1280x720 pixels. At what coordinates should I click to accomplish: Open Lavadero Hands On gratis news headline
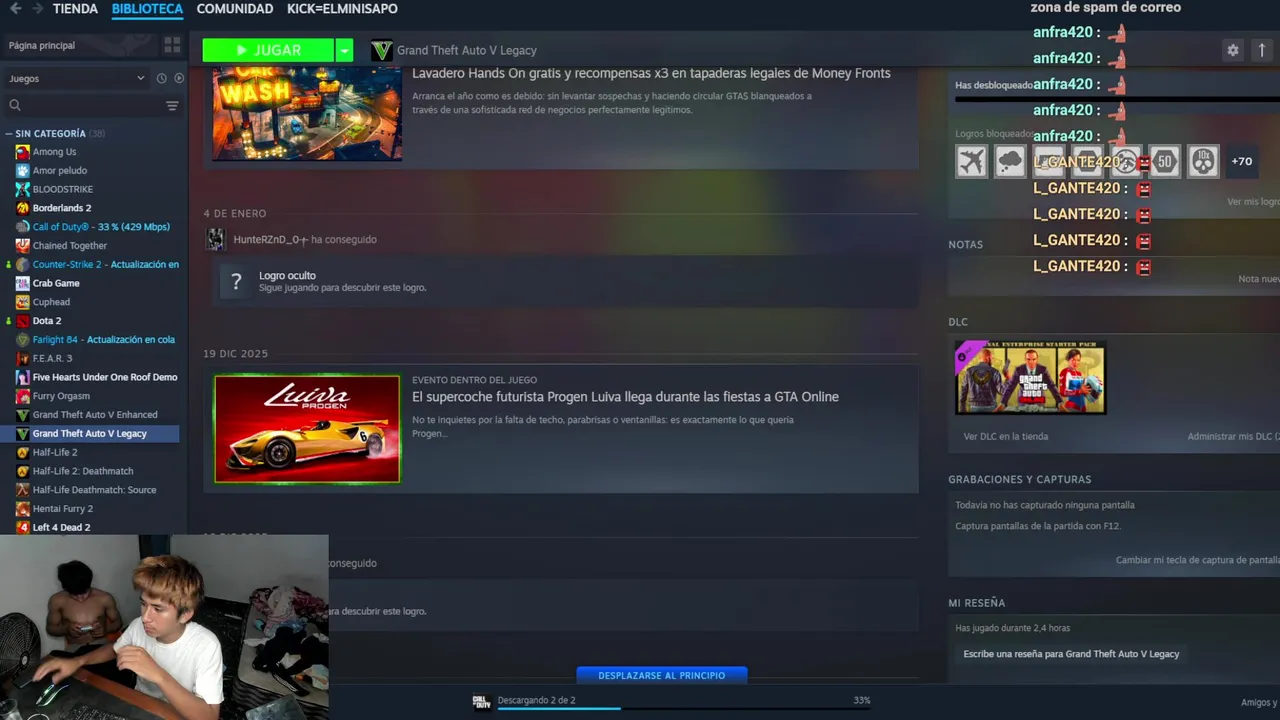(x=651, y=73)
